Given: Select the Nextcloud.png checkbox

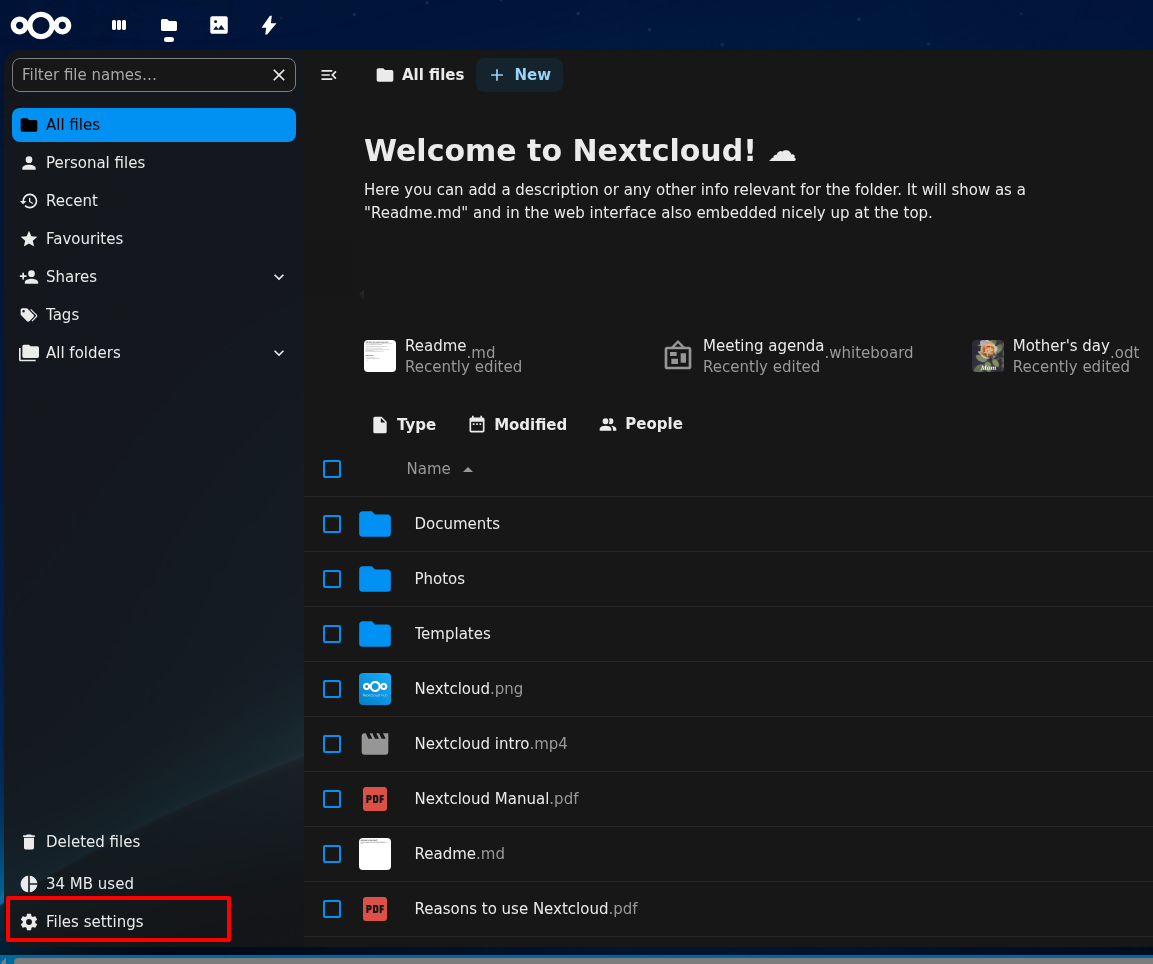Looking at the screenshot, I should [332, 689].
